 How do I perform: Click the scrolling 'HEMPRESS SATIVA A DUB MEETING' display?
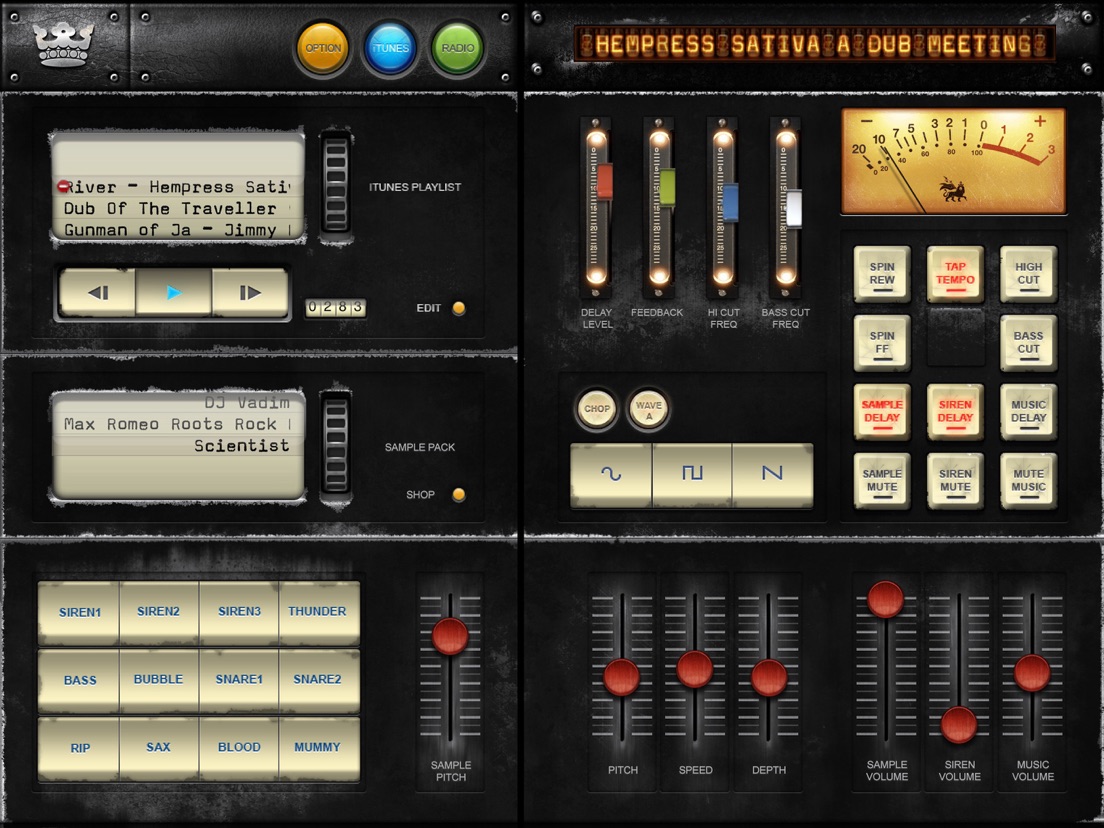tap(814, 44)
